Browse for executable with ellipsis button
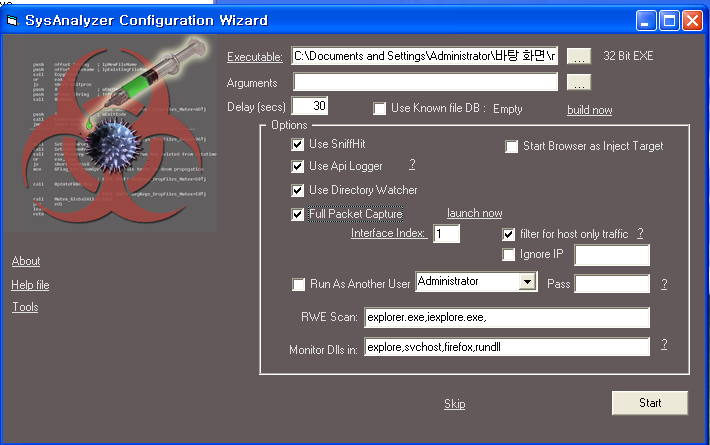Viewport: 710px width, 445px height. click(579, 56)
